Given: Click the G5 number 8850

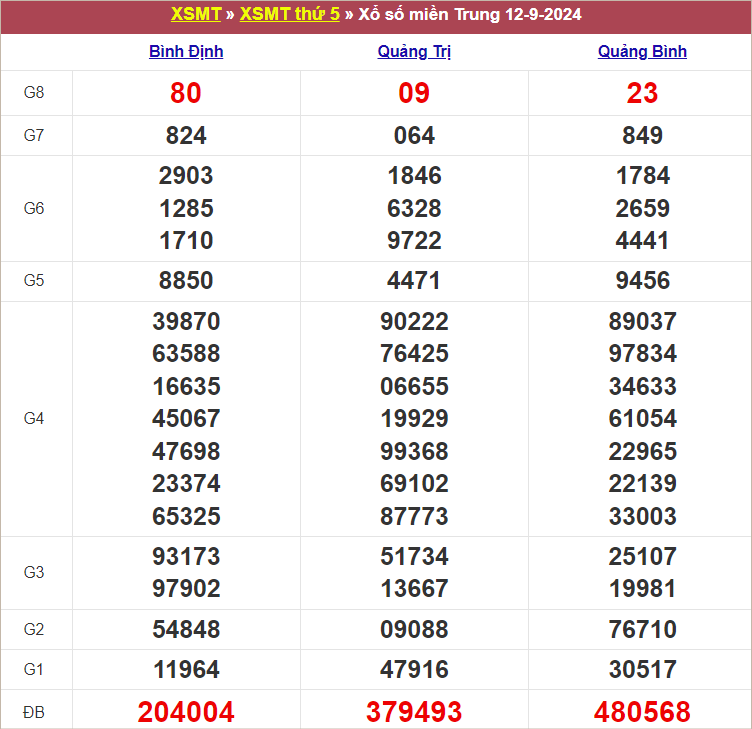Looking at the screenshot, I should (186, 280).
